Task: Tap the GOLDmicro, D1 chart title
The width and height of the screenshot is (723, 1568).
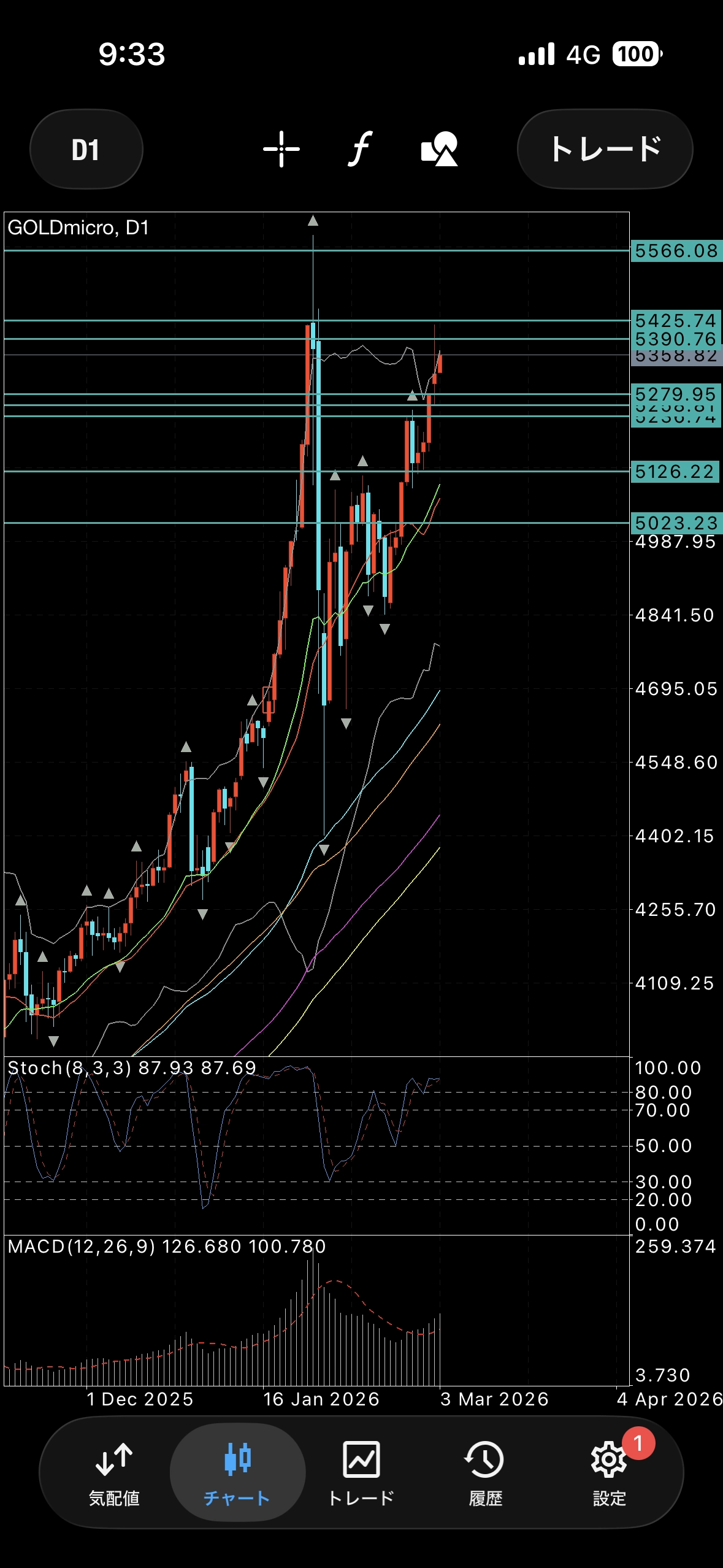Action: pyautogui.click(x=78, y=228)
